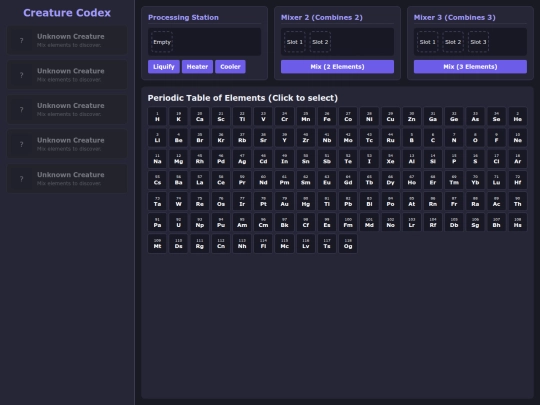Select the Hydrogen (H) element tile
Image resolution: width=540 pixels, height=405 pixels.
(x=157, y=116)
